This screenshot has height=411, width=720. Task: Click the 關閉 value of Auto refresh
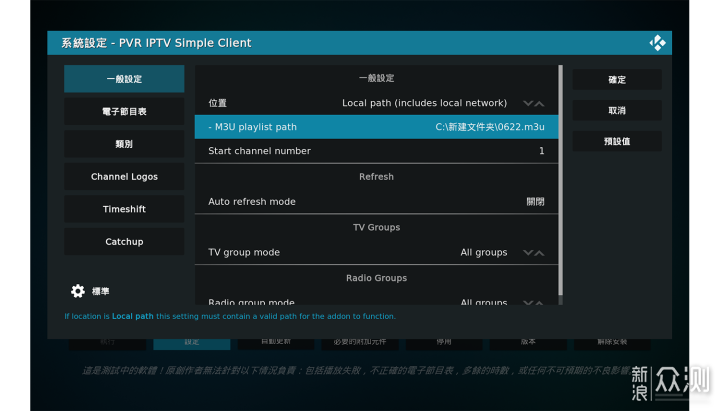tap(535, 202)
